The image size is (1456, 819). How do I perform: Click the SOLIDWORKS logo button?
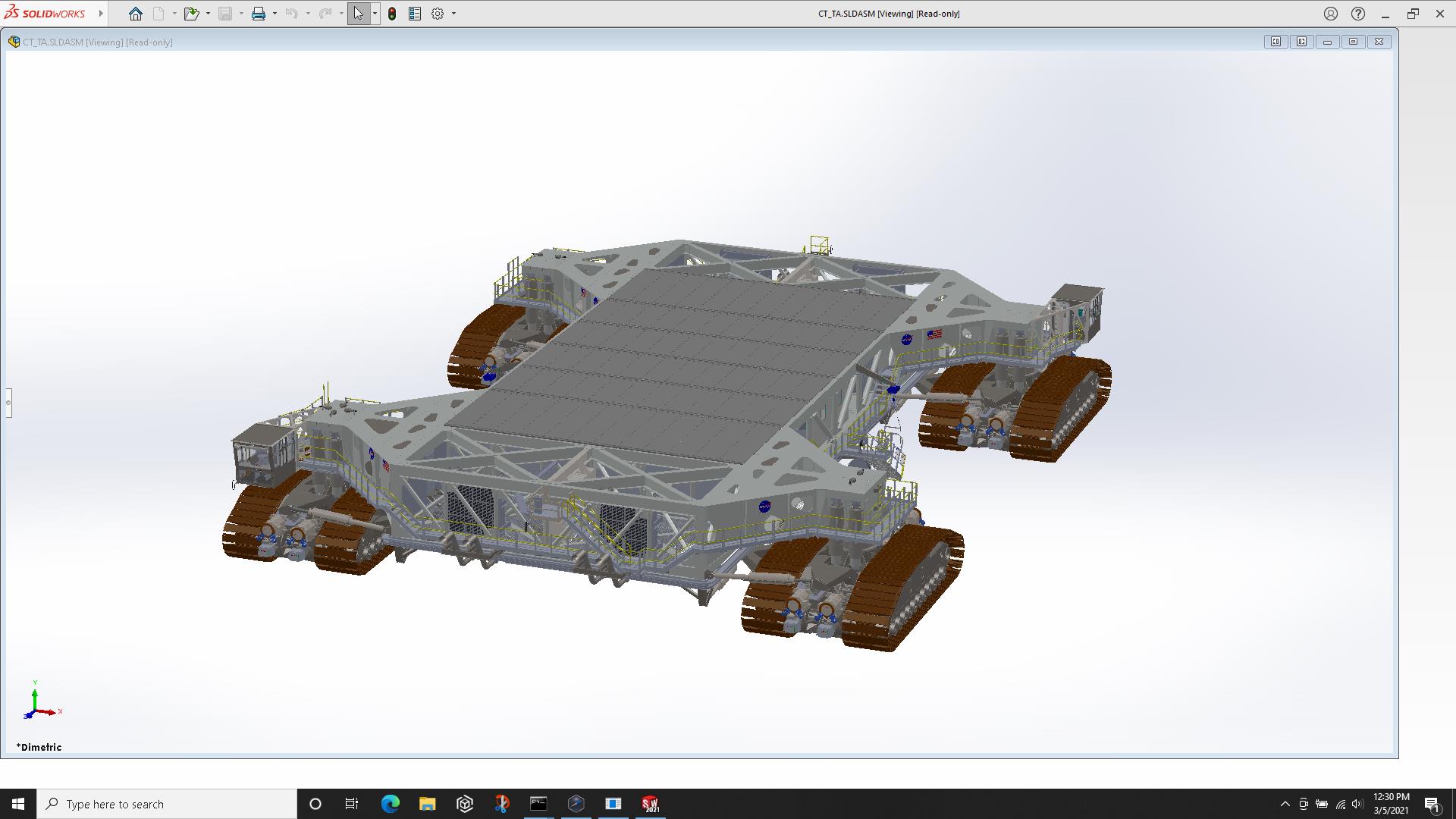[x=45, y=14]
